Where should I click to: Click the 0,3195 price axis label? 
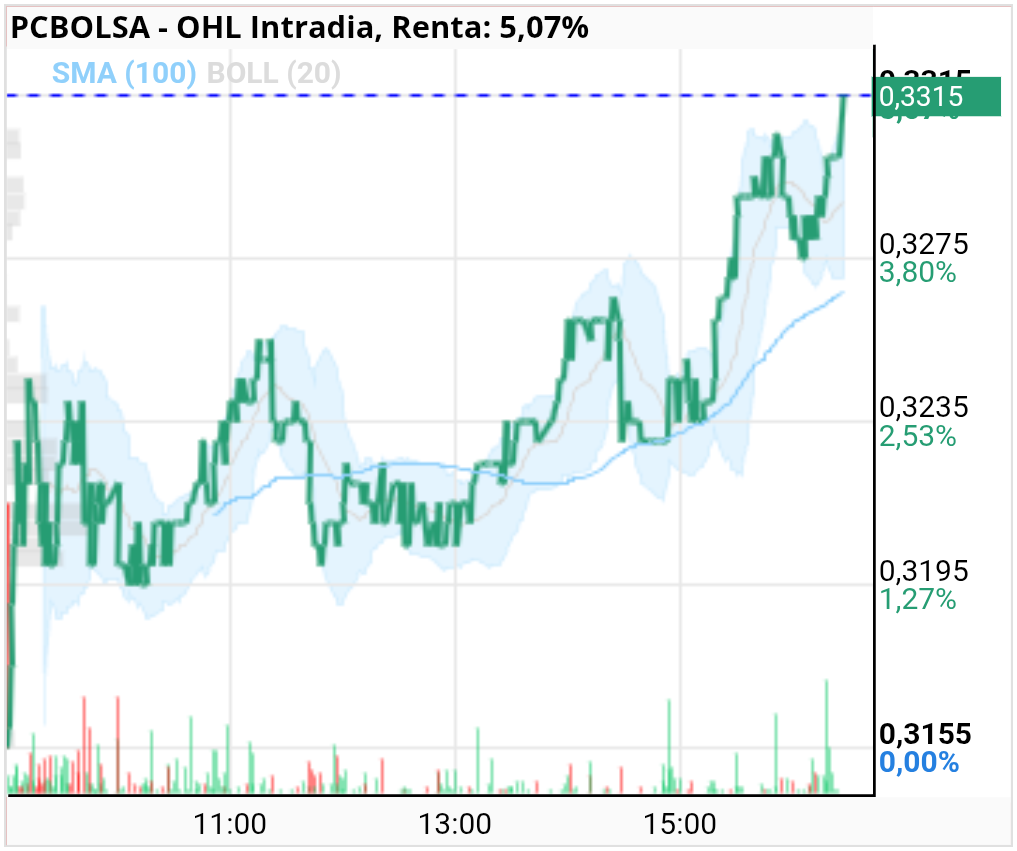tap(924, 571)
